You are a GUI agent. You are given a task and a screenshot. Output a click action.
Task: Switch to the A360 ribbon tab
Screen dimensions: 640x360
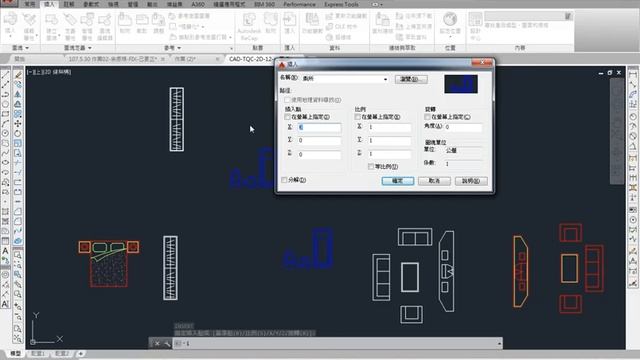coord(198,4)
